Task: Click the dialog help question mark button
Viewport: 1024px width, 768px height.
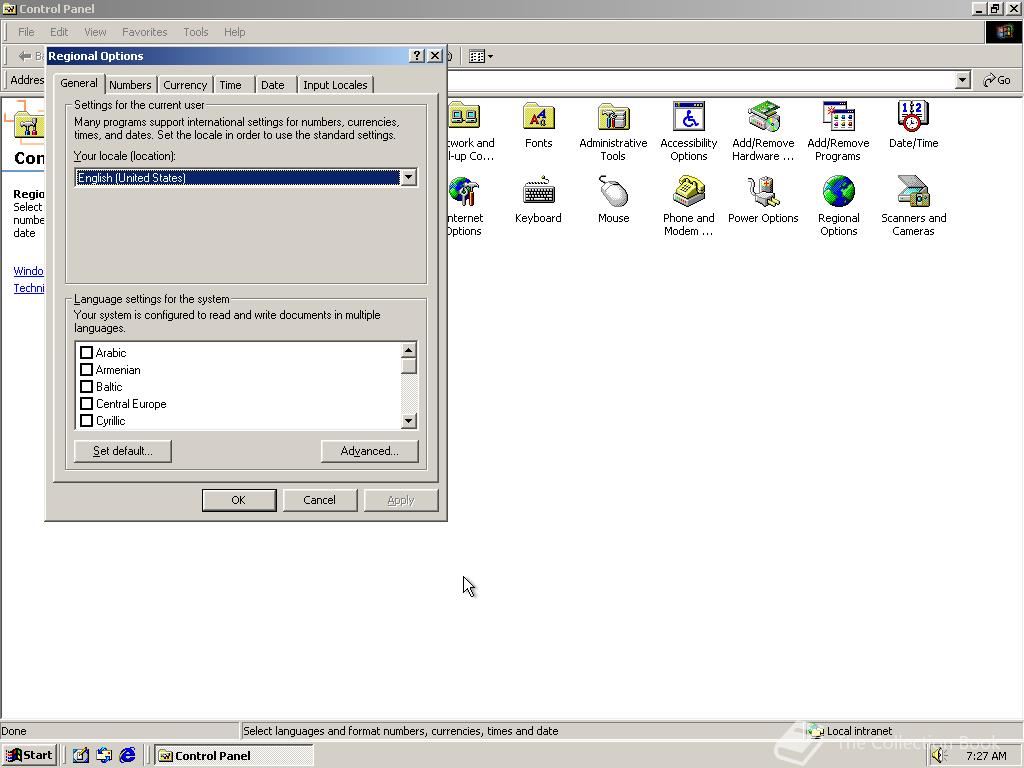Action: click(417, 56)
